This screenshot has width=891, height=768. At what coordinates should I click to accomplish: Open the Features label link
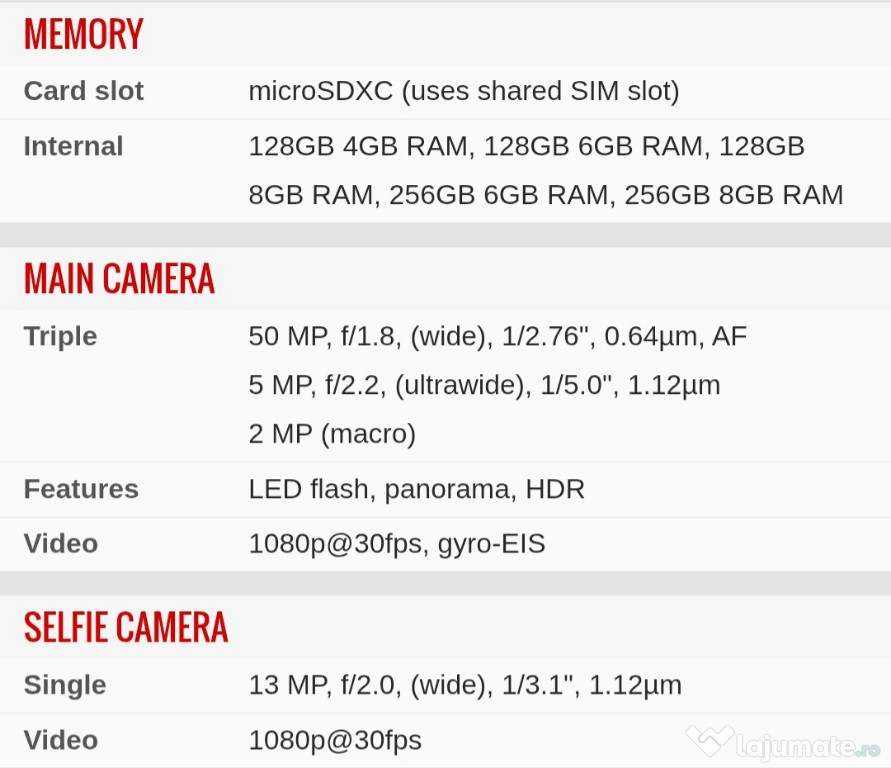coord(81,489)
